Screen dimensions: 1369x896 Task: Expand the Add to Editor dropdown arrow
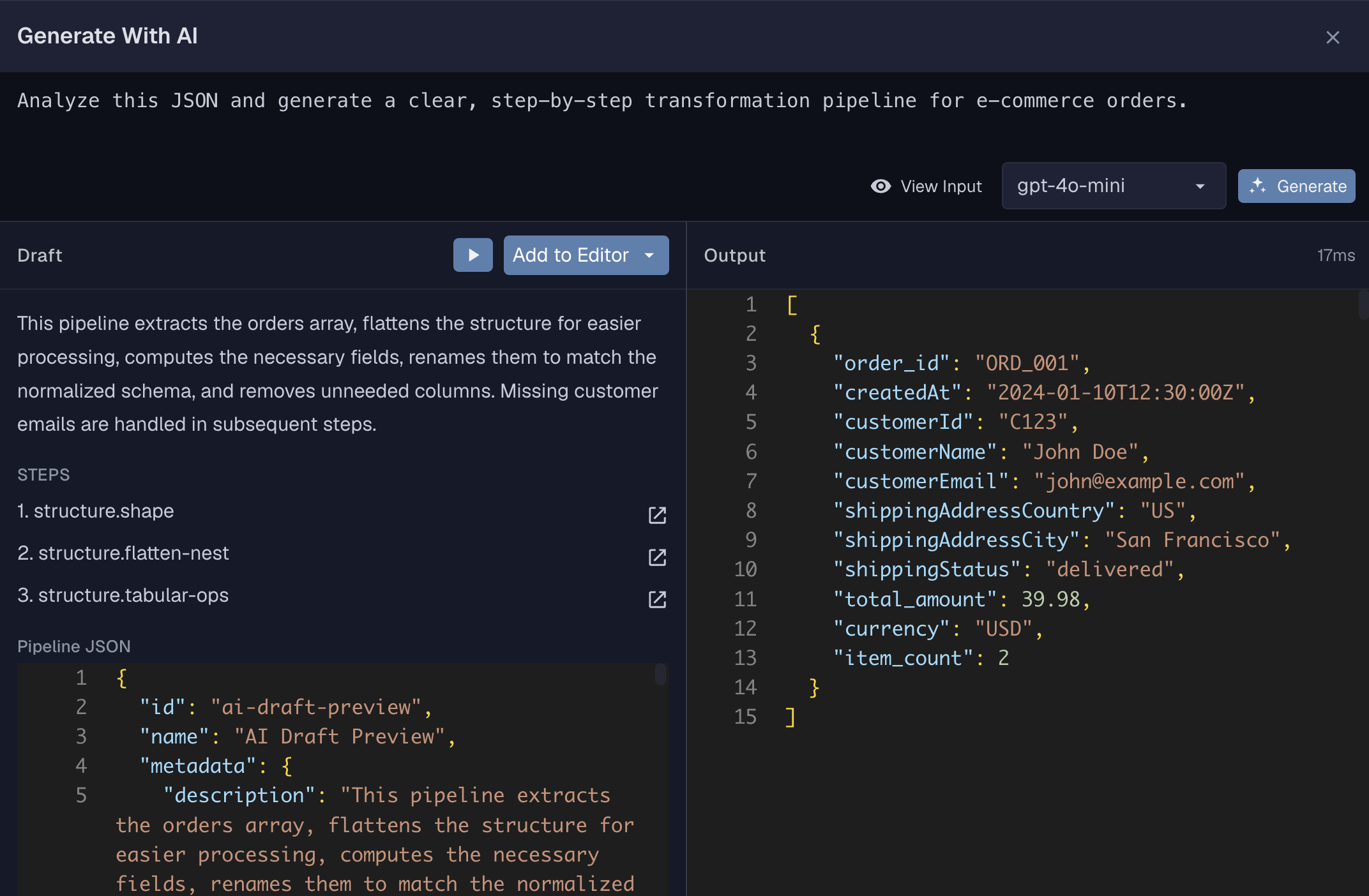[x=649, y=255]
